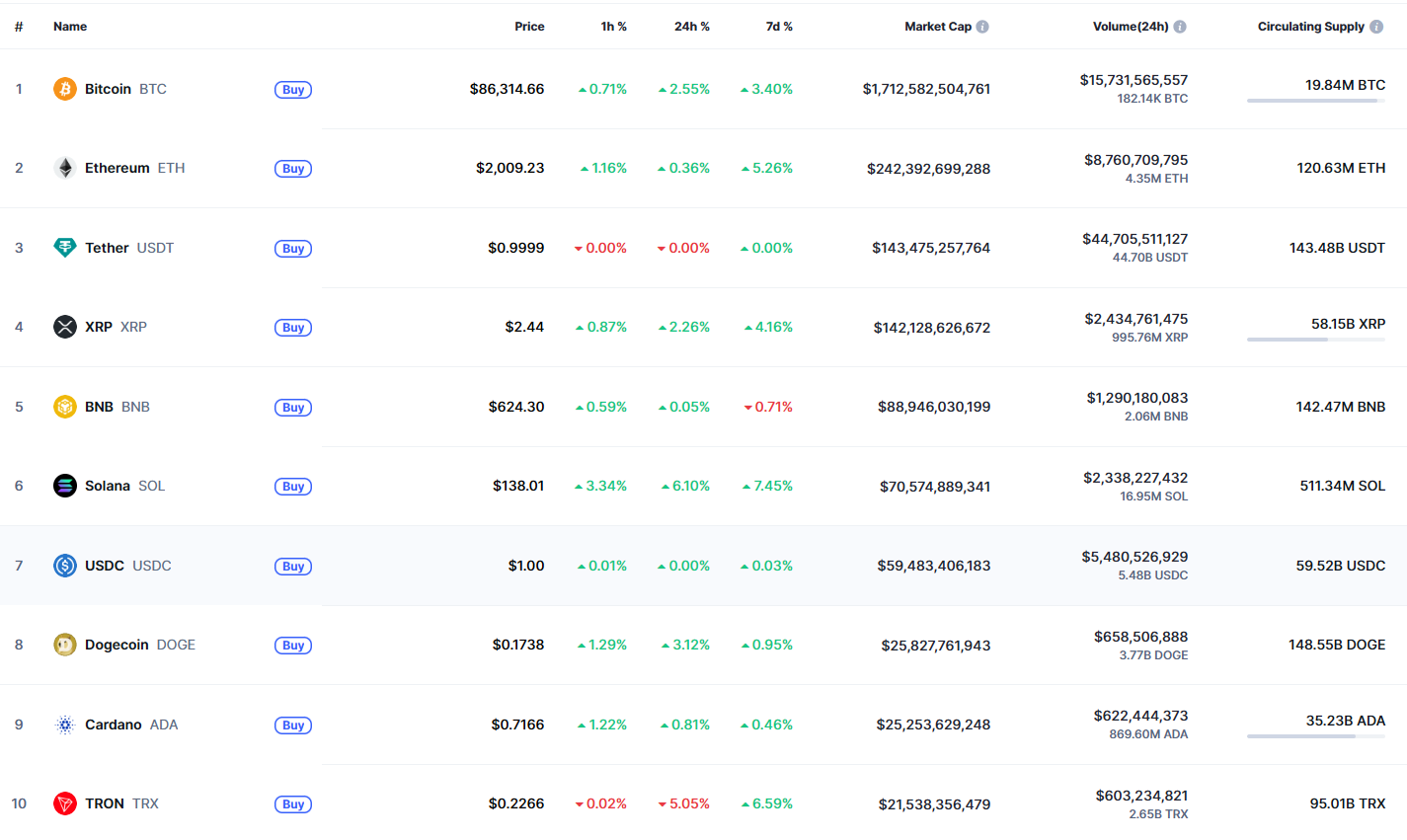The image size is (1407, 840).
Task: Click the USDC logo icon
Action: pos(65,566)
